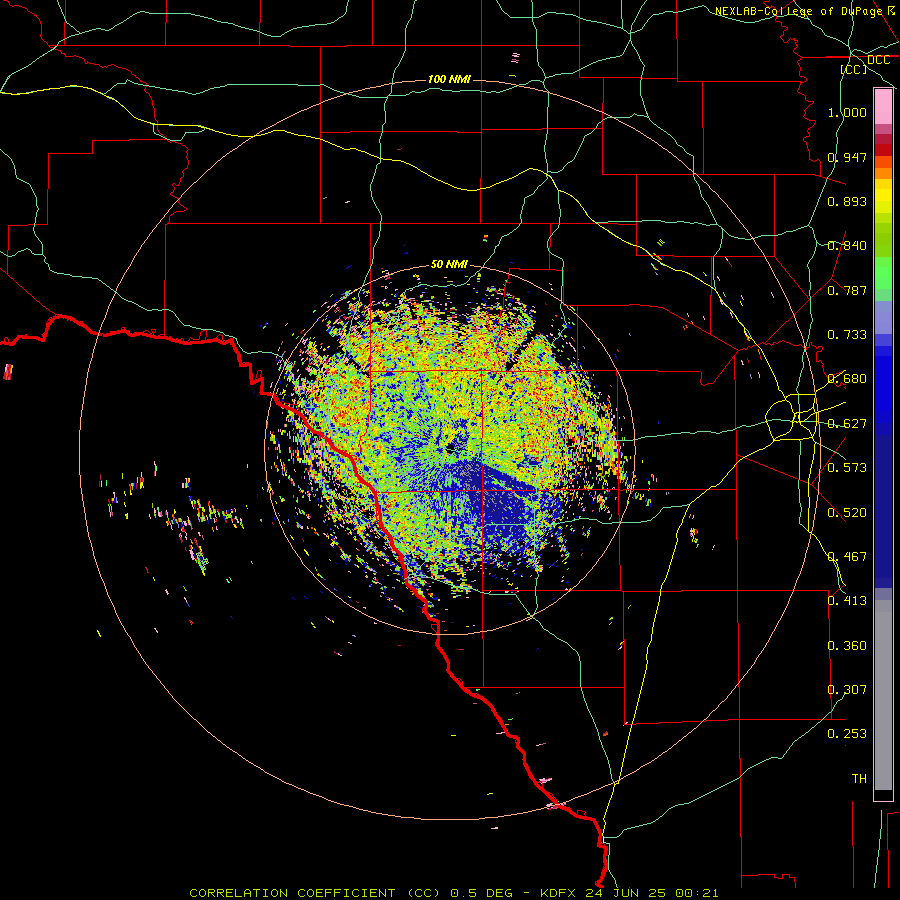Click the 0.253 color scale value
This screenshot has width=900, height=900.
coord(847,734)
